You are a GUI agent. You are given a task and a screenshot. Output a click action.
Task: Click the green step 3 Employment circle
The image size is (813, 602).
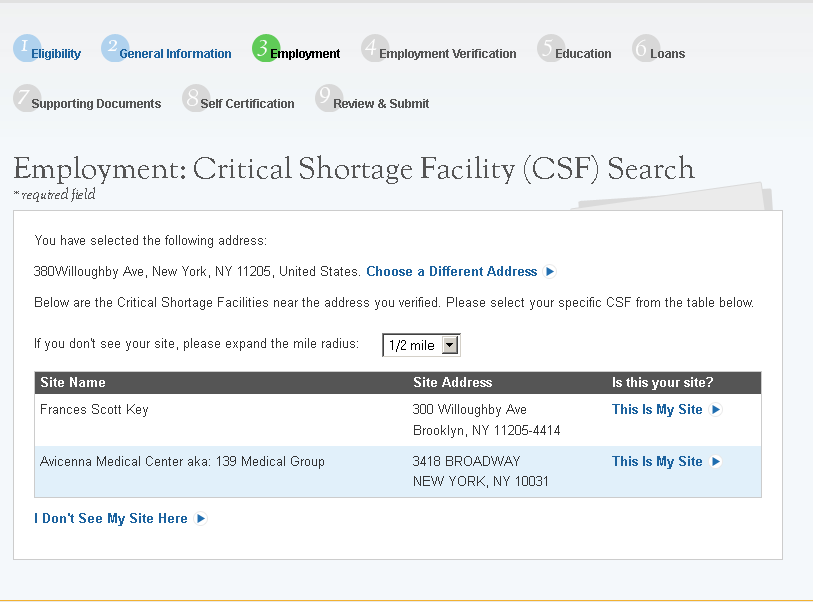[x=265, y=48]
